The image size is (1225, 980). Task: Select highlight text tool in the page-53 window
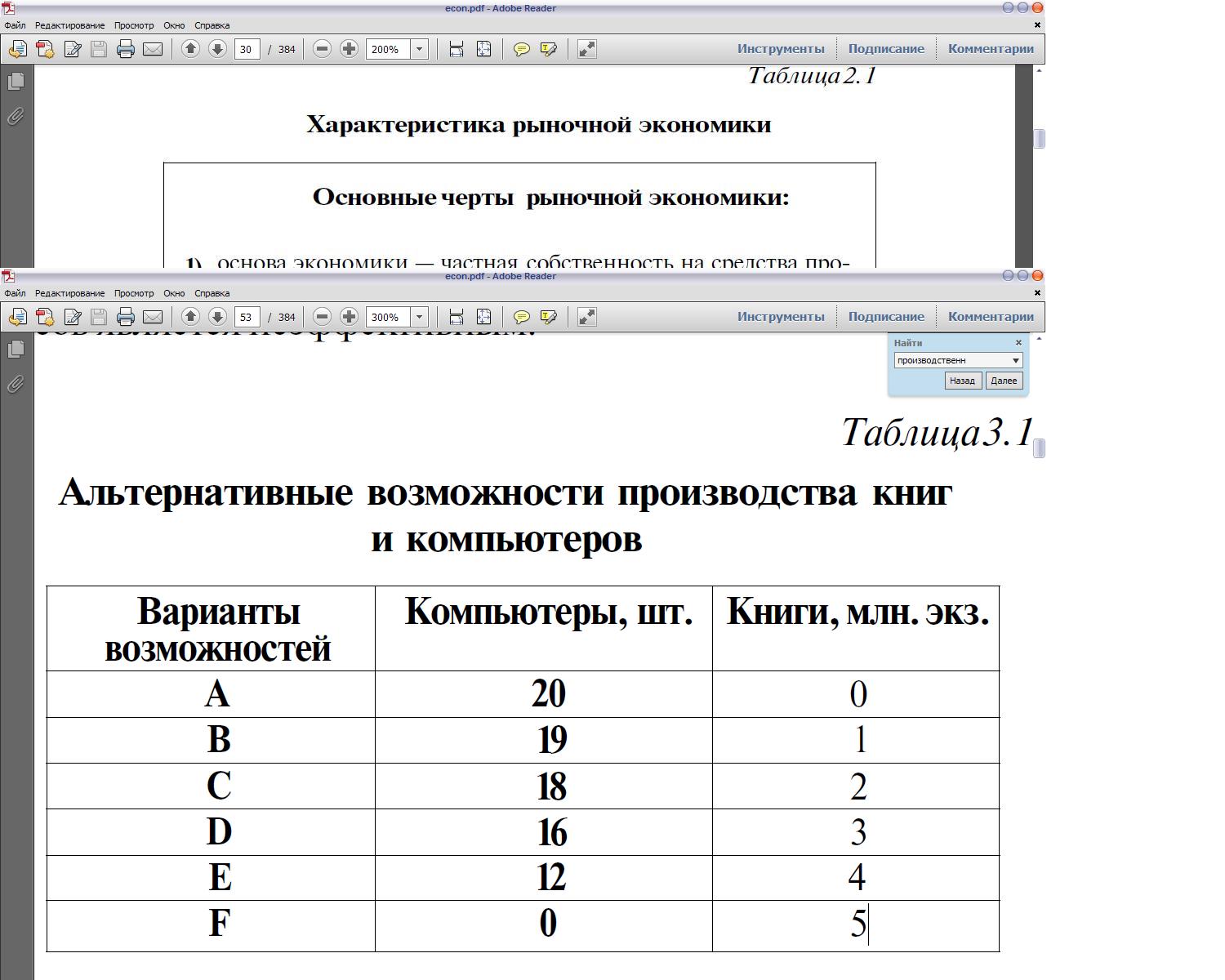click(x=548, y=317)
